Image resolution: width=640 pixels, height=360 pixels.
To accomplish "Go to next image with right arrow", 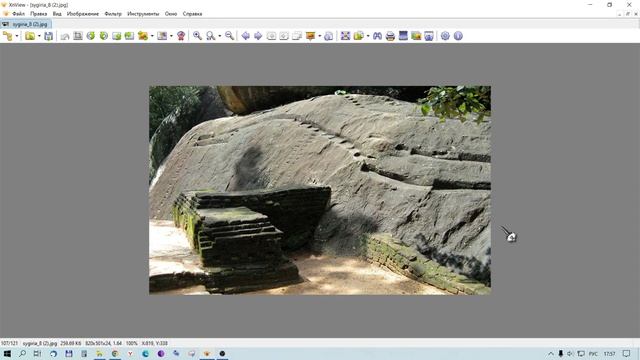I will (x=258, y=36).
